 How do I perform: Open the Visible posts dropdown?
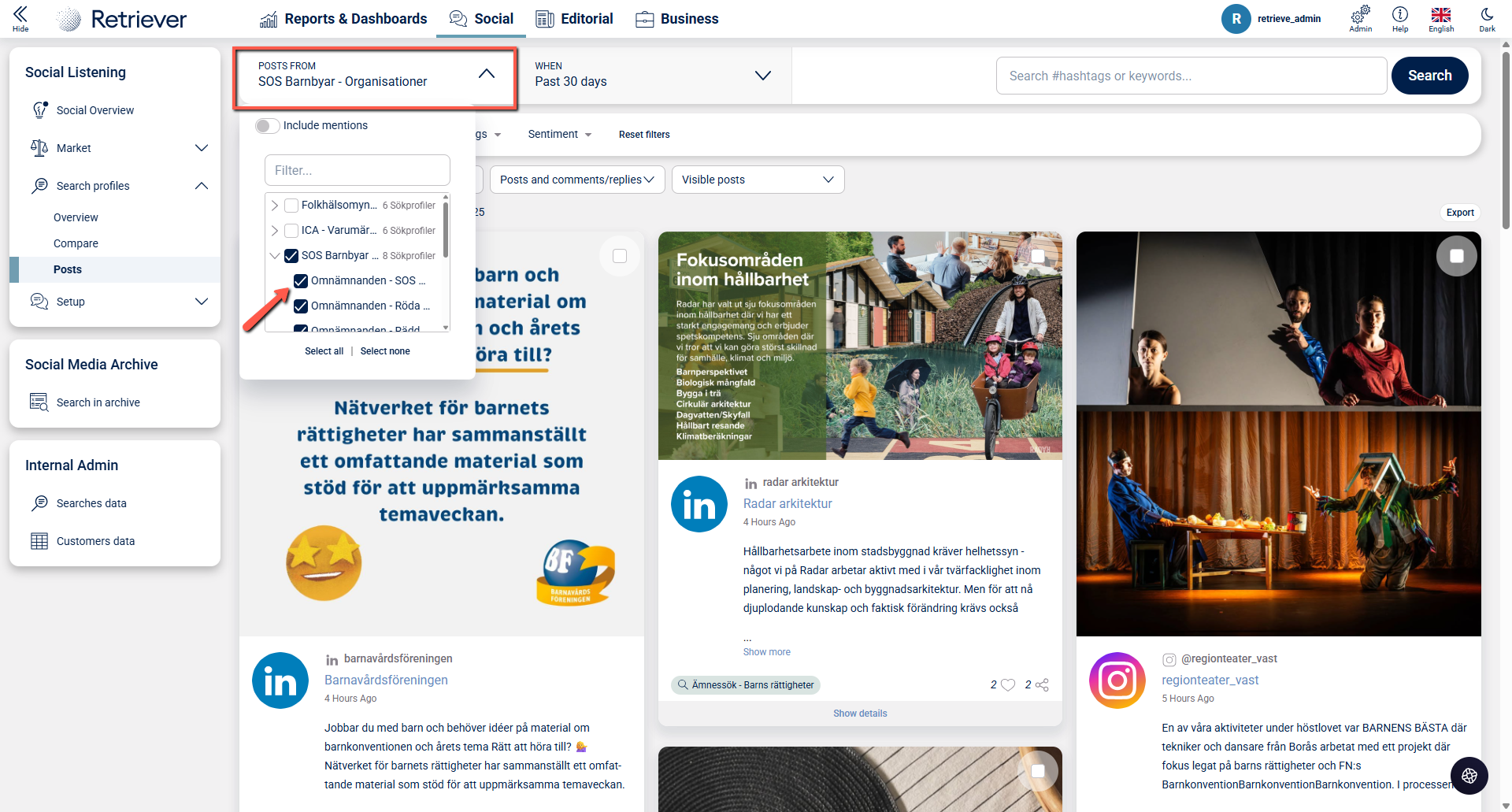click(x=758, y=180)
